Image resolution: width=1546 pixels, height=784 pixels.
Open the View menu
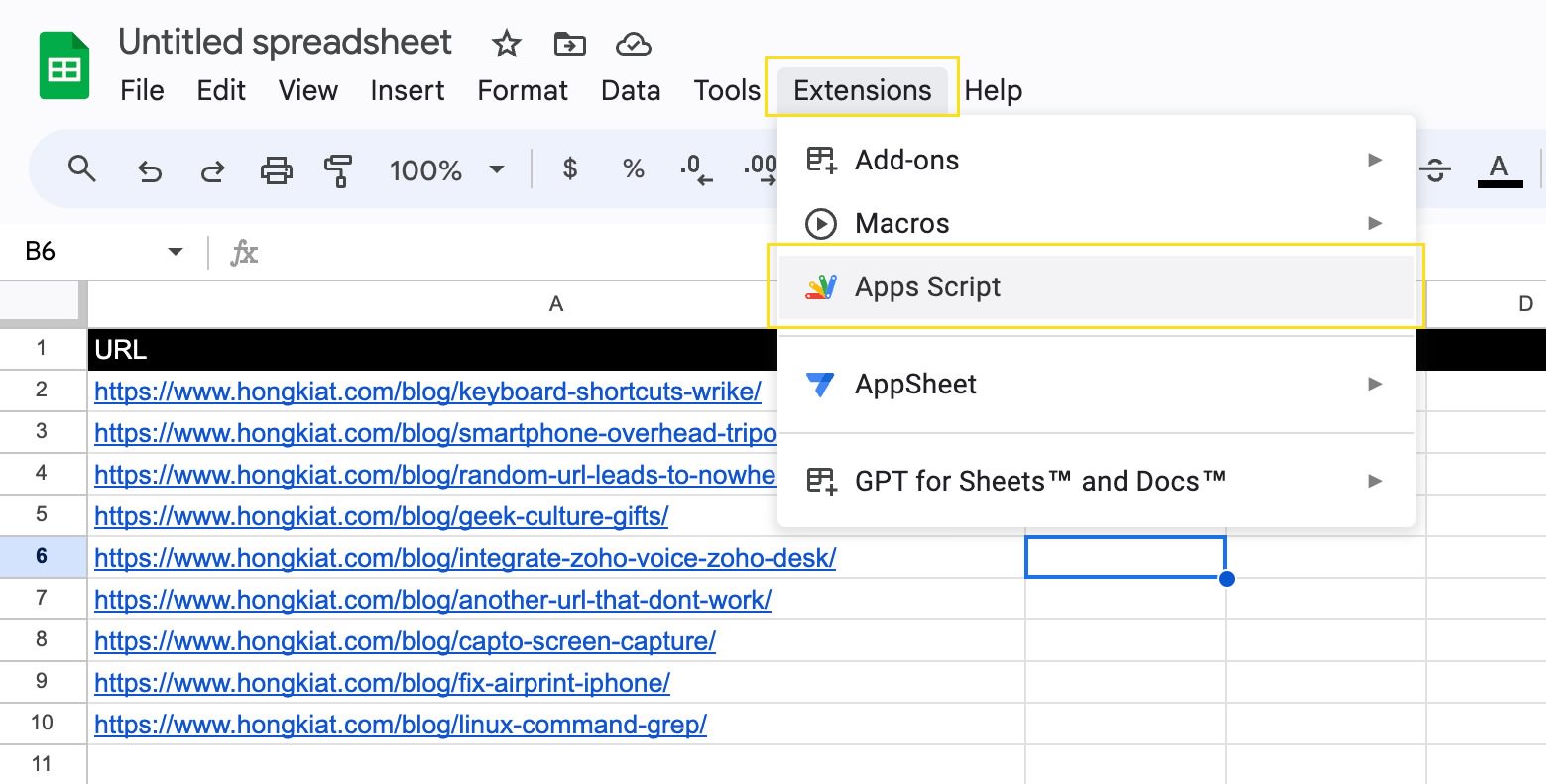tap(308, 90)
